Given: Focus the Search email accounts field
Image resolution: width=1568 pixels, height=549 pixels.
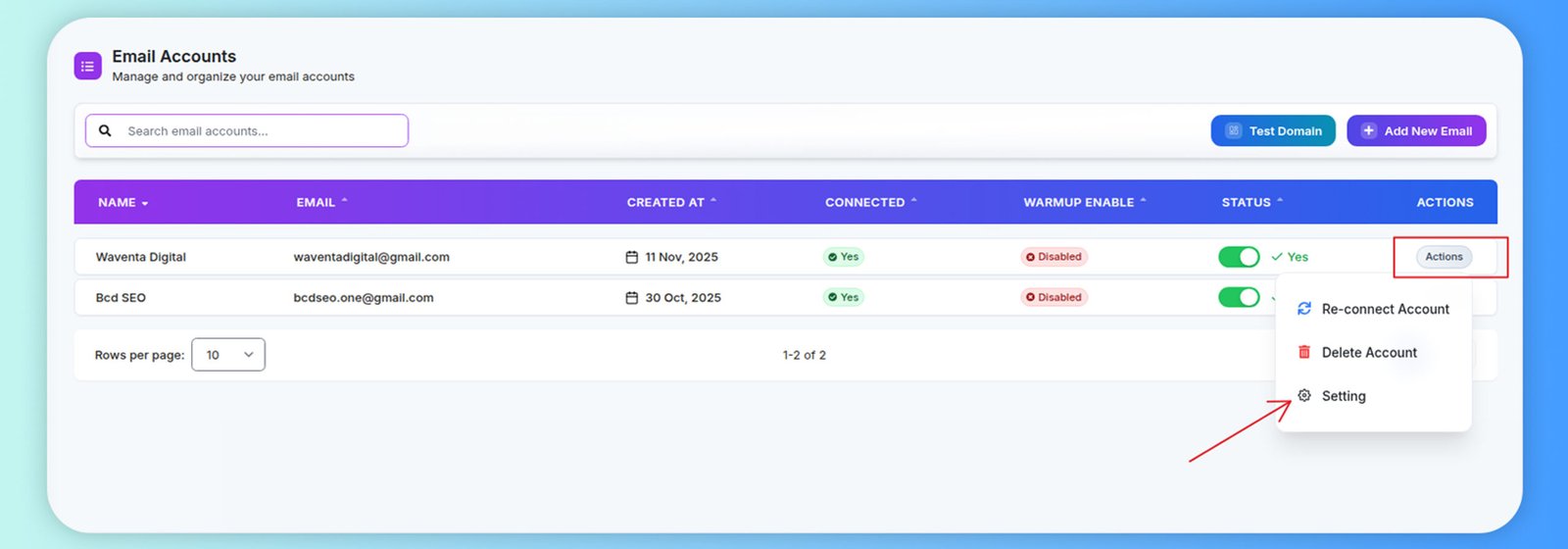Looking at the screenshot, I should pos(260,130).
